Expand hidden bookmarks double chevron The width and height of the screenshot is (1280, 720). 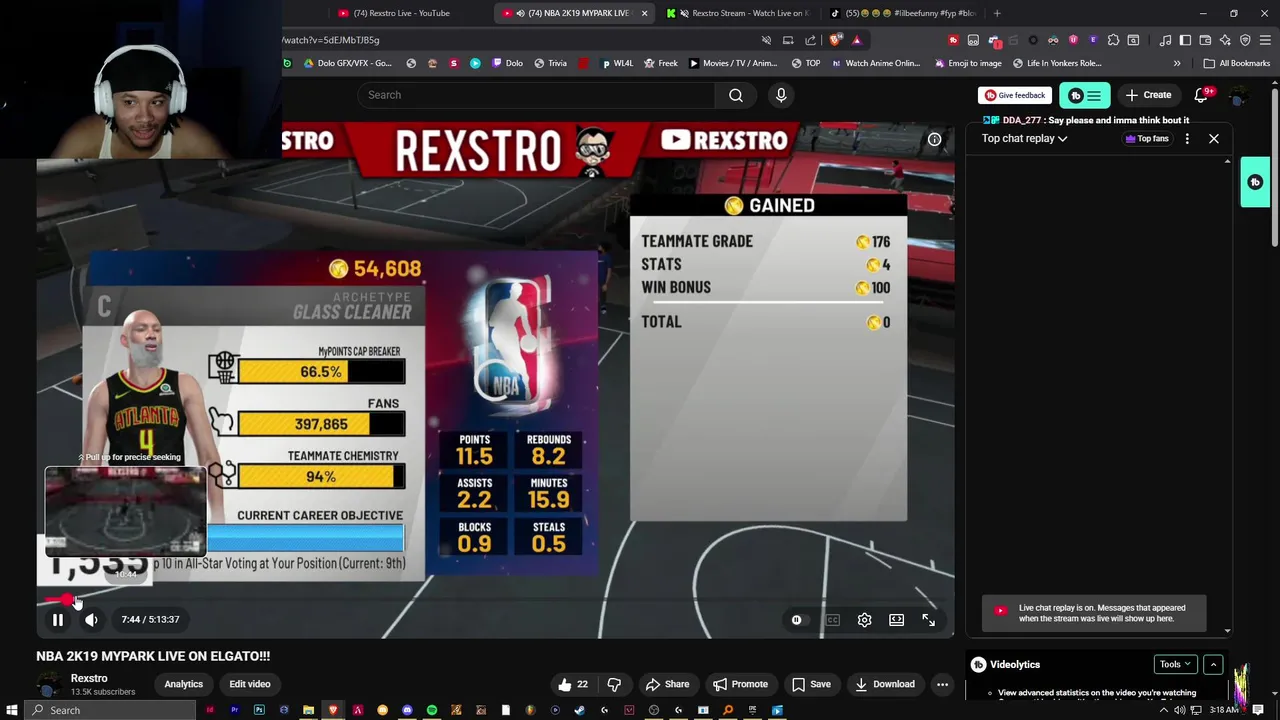(1177, 63)
